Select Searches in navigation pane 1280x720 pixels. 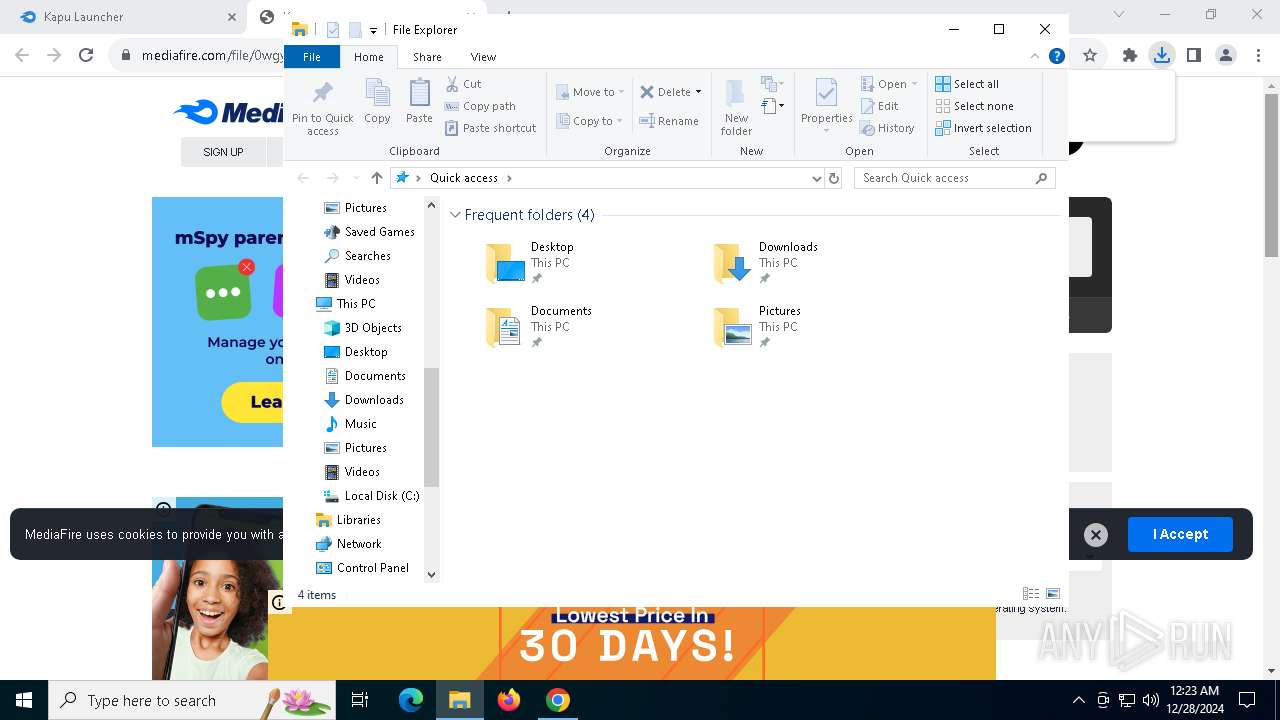point(357,256)
